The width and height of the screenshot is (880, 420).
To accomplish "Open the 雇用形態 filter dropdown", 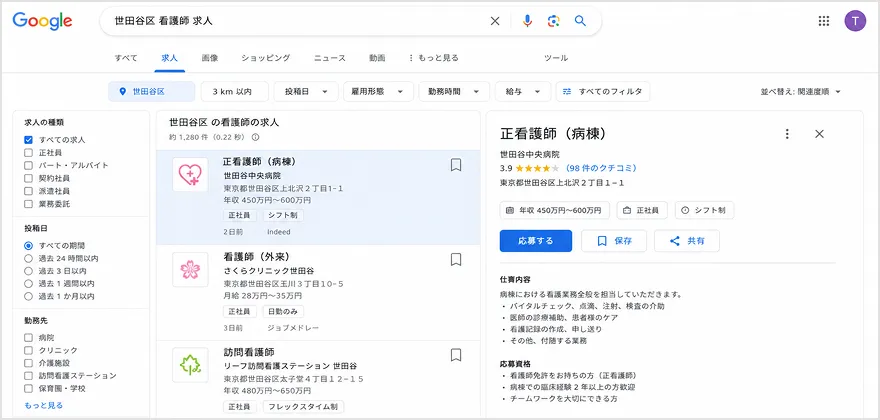I will click(378, 92).
